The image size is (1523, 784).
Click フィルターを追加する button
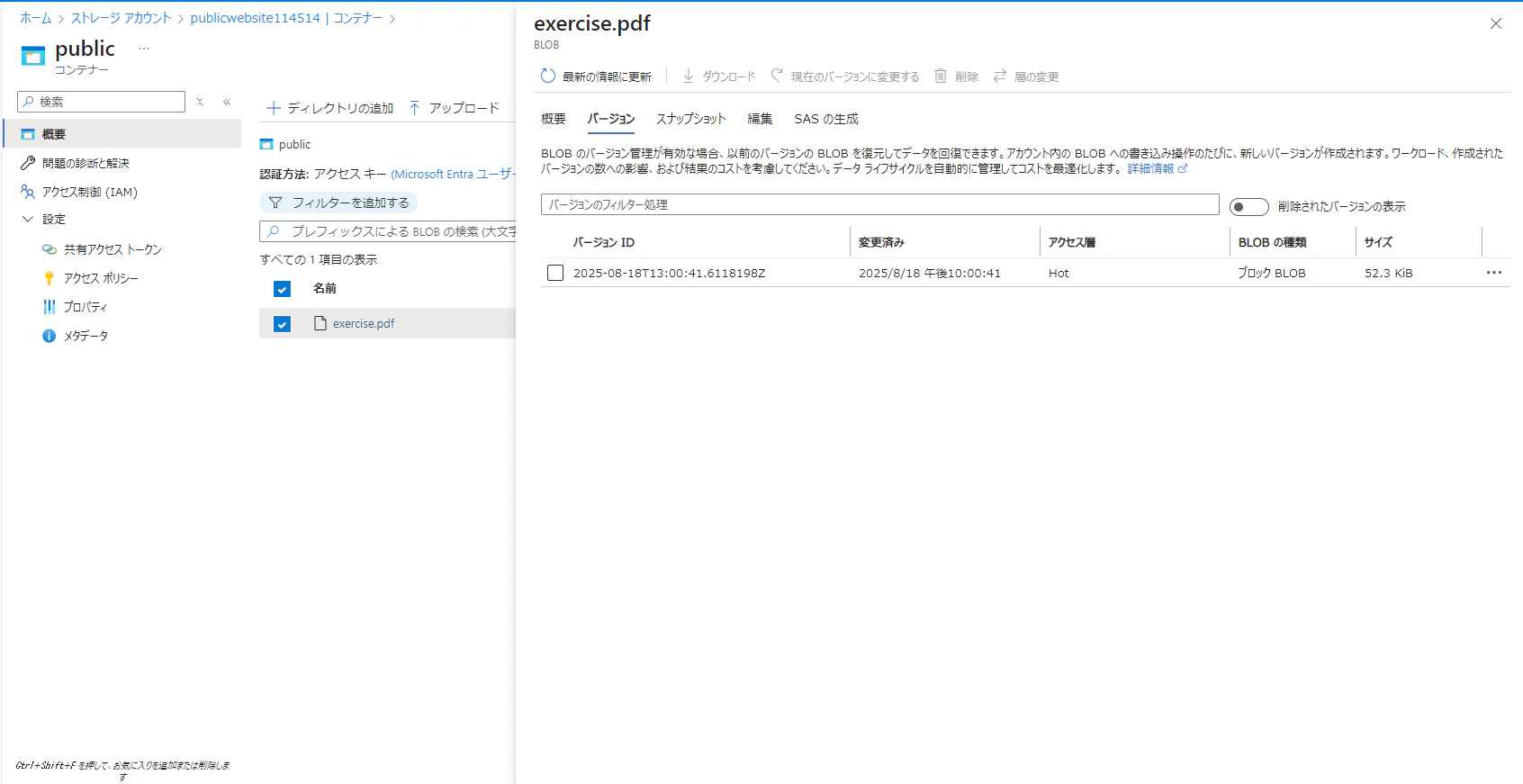click(338, 203)
